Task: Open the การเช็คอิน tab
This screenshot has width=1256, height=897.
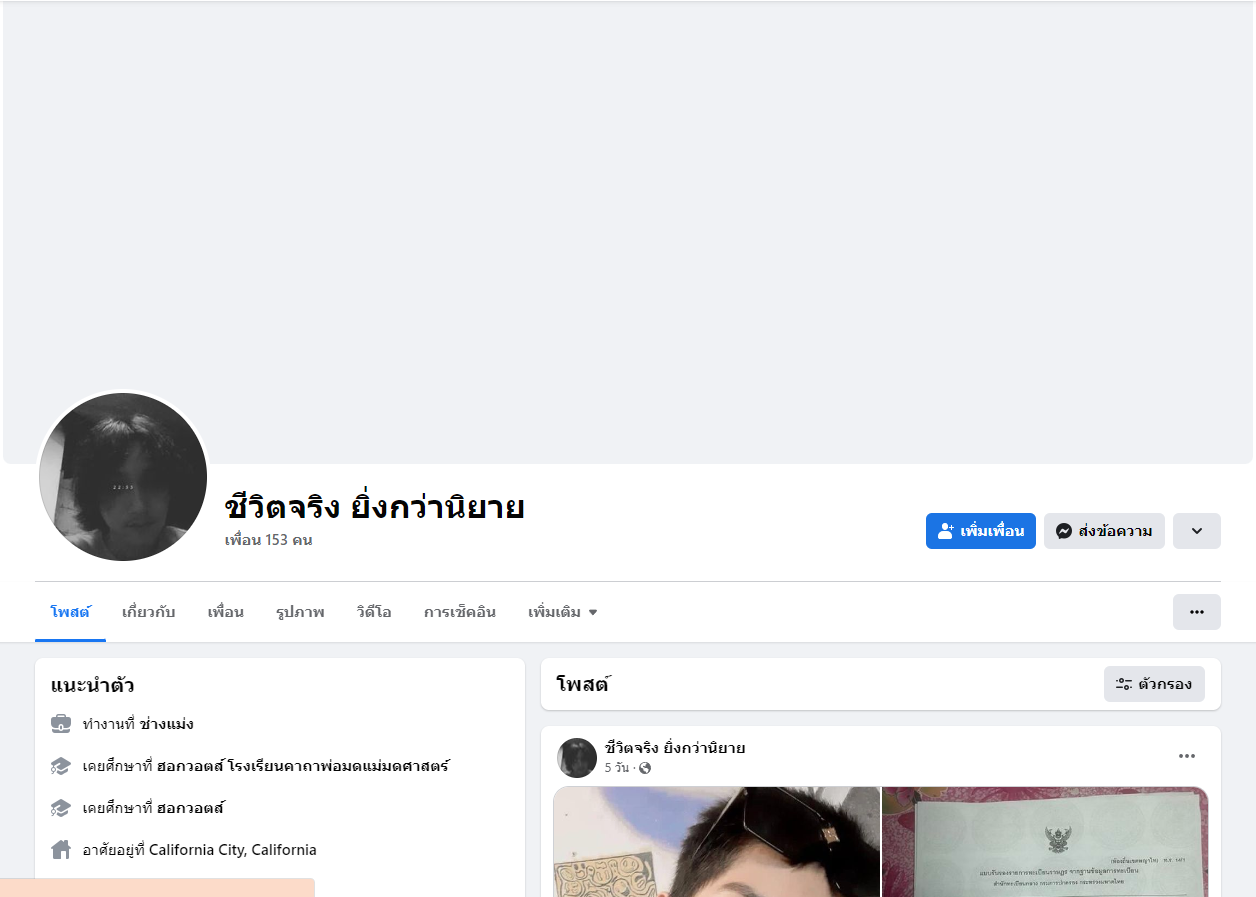Action: [459, 612]
